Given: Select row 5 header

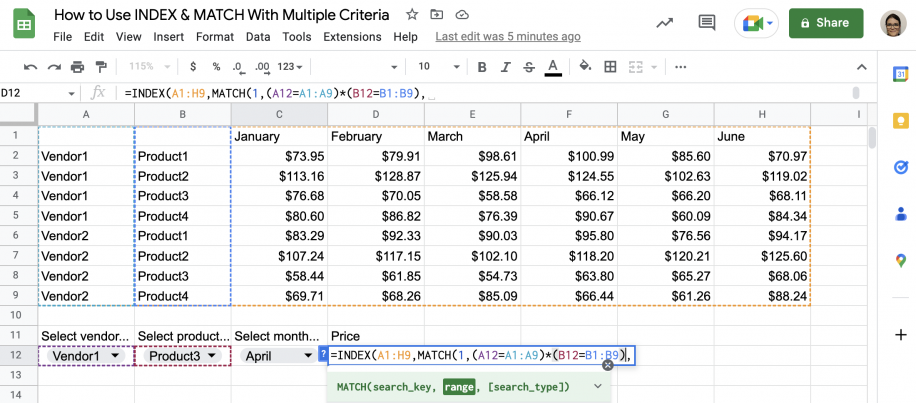Looking at the screenshot, I should point(16,216).
